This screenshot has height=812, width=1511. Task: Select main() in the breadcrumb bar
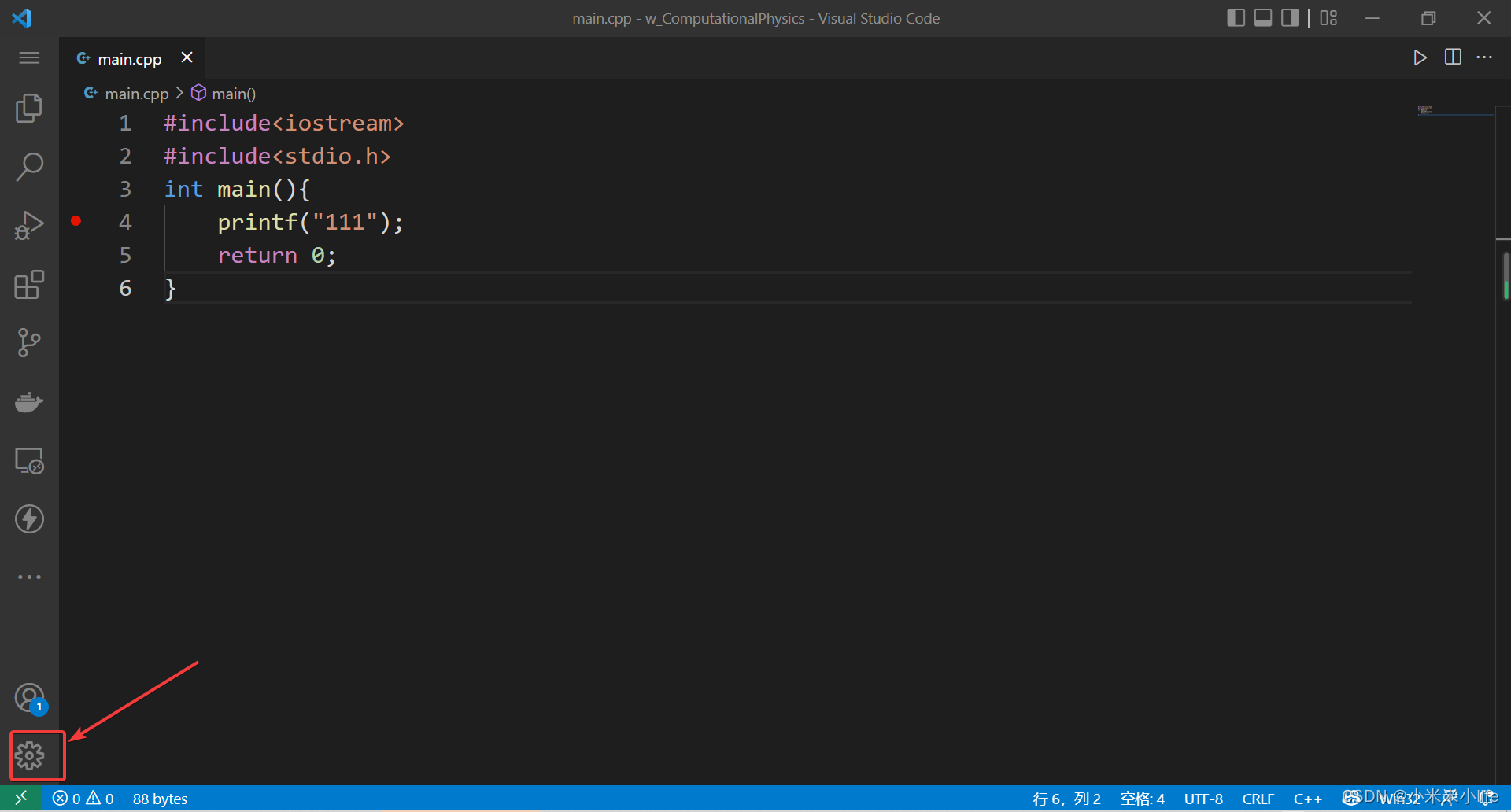click(233, 93)
